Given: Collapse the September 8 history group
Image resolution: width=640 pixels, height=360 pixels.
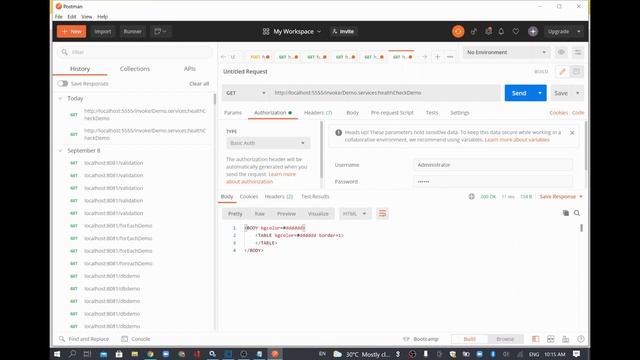Looking at the screenshot, I should coord(60,151).
